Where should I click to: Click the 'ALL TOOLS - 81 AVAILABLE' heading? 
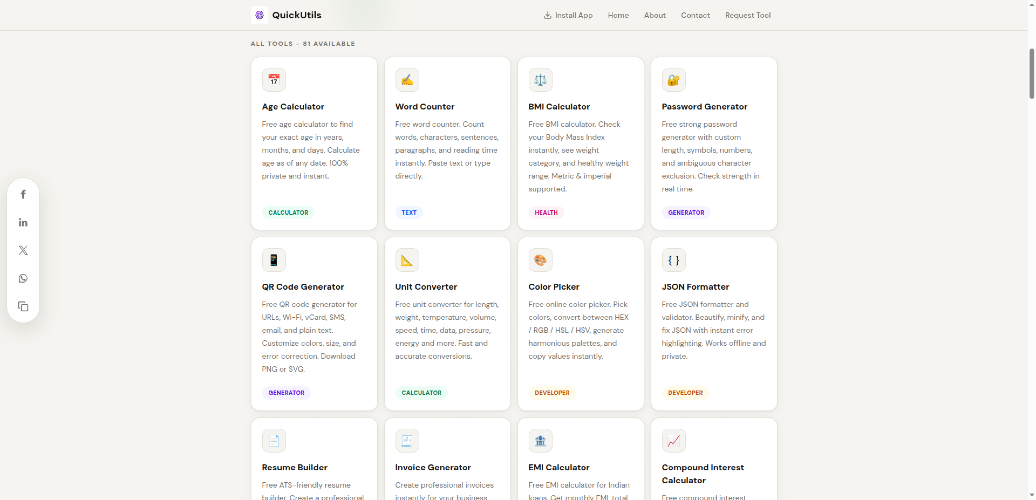pyautogui.click(x=303, y=44)
